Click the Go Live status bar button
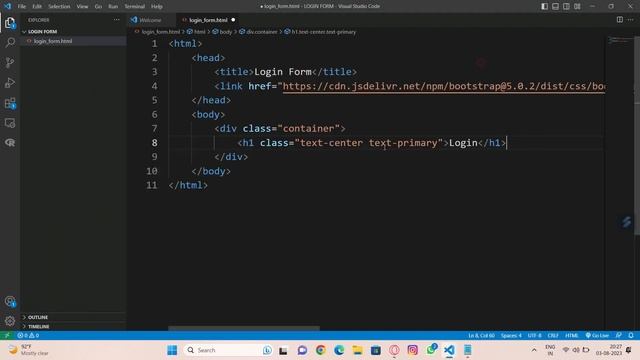Screen dimensions: 640x360 [x=597, y=335]
